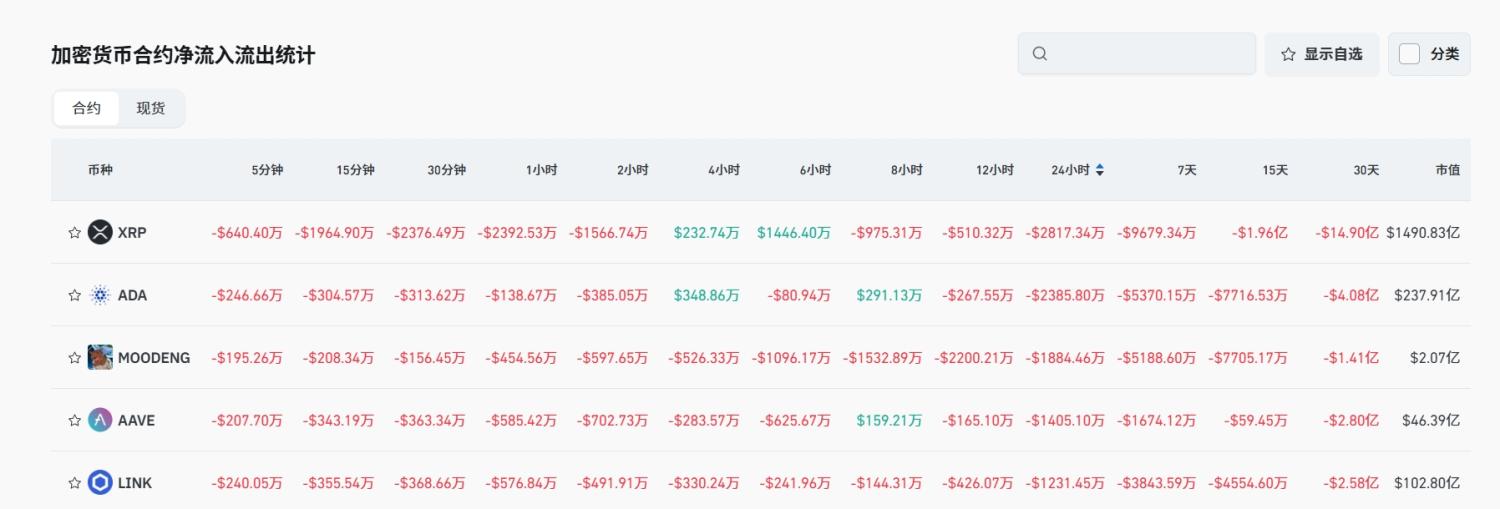Click the AAVE coin logo icon
This screenshot has height=509, width=1500.
click(x=100, y=420)
